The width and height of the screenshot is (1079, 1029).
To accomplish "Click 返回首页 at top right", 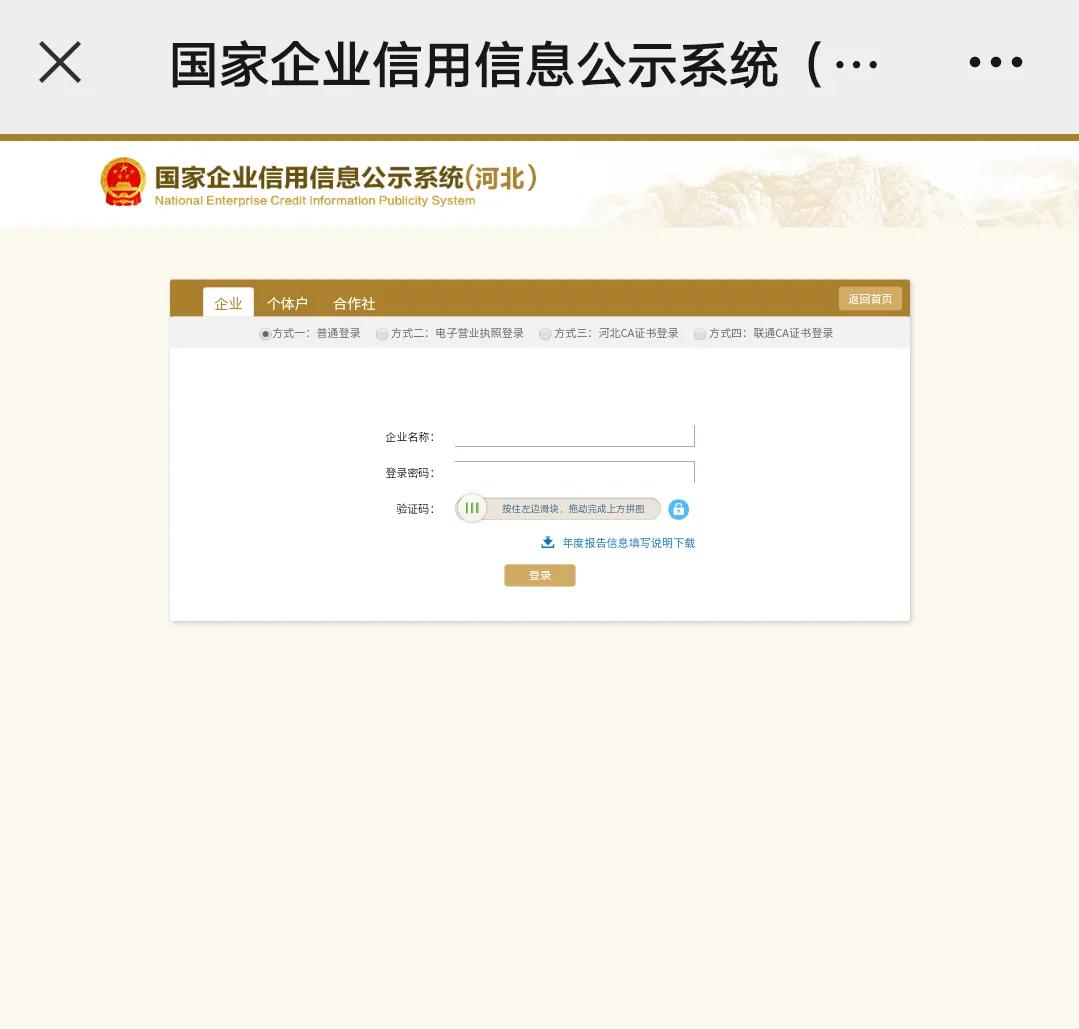I will click(x=869, y=298).
